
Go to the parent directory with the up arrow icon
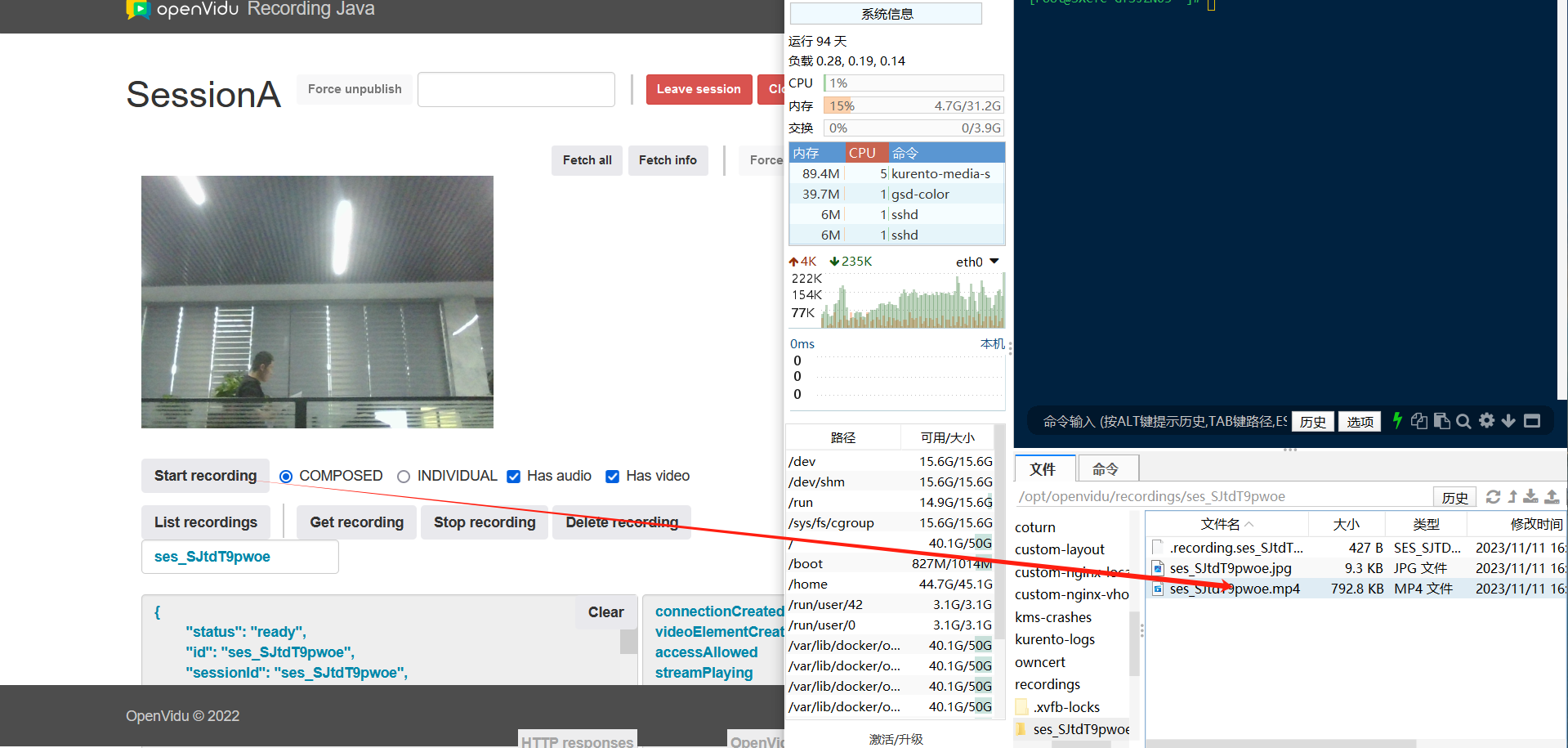pyautogui.click(x=1512, y=496)
